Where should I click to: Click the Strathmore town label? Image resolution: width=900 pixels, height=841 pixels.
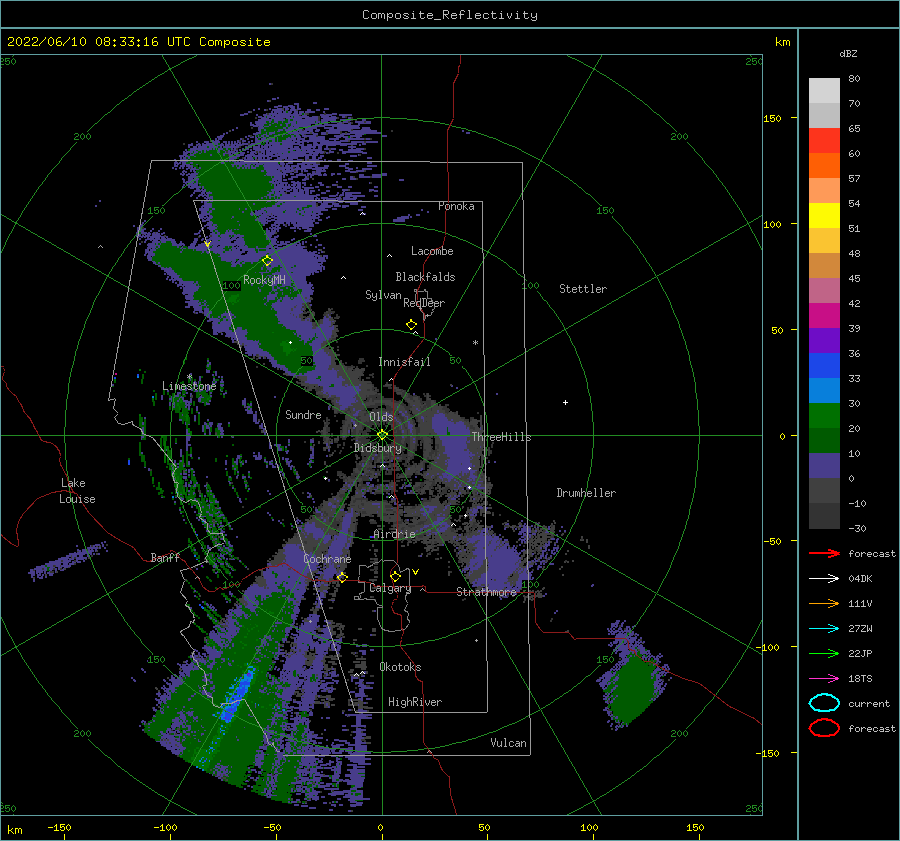(486, 592)
